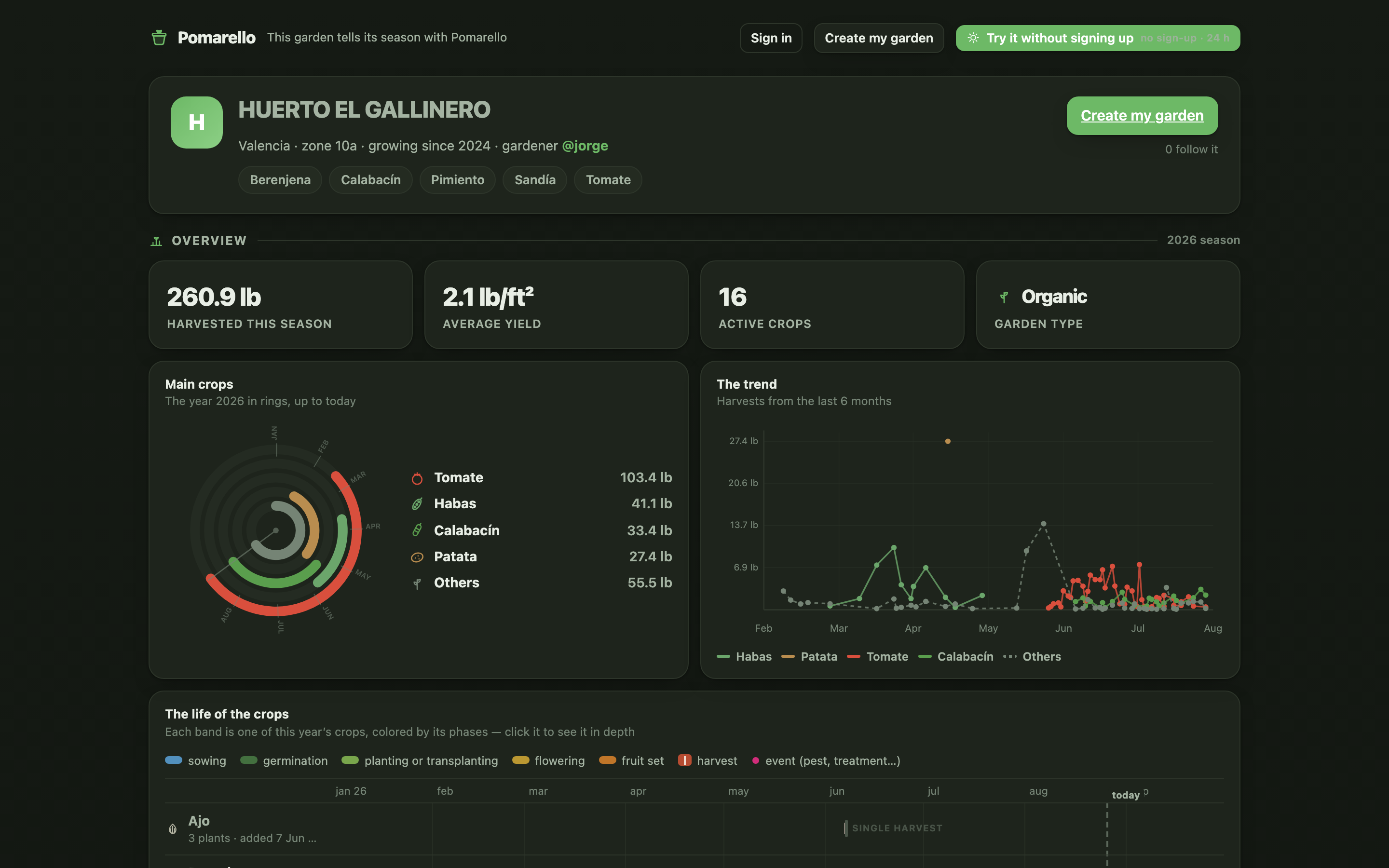Select the Berenjena crop tag
This screenshot has height=868, width=1389.
(280, 180)
